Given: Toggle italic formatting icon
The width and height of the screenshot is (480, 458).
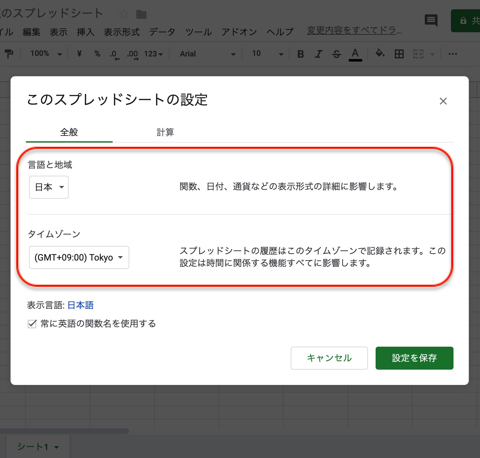Looking at the screenshot, I should (x=319, y=54).
